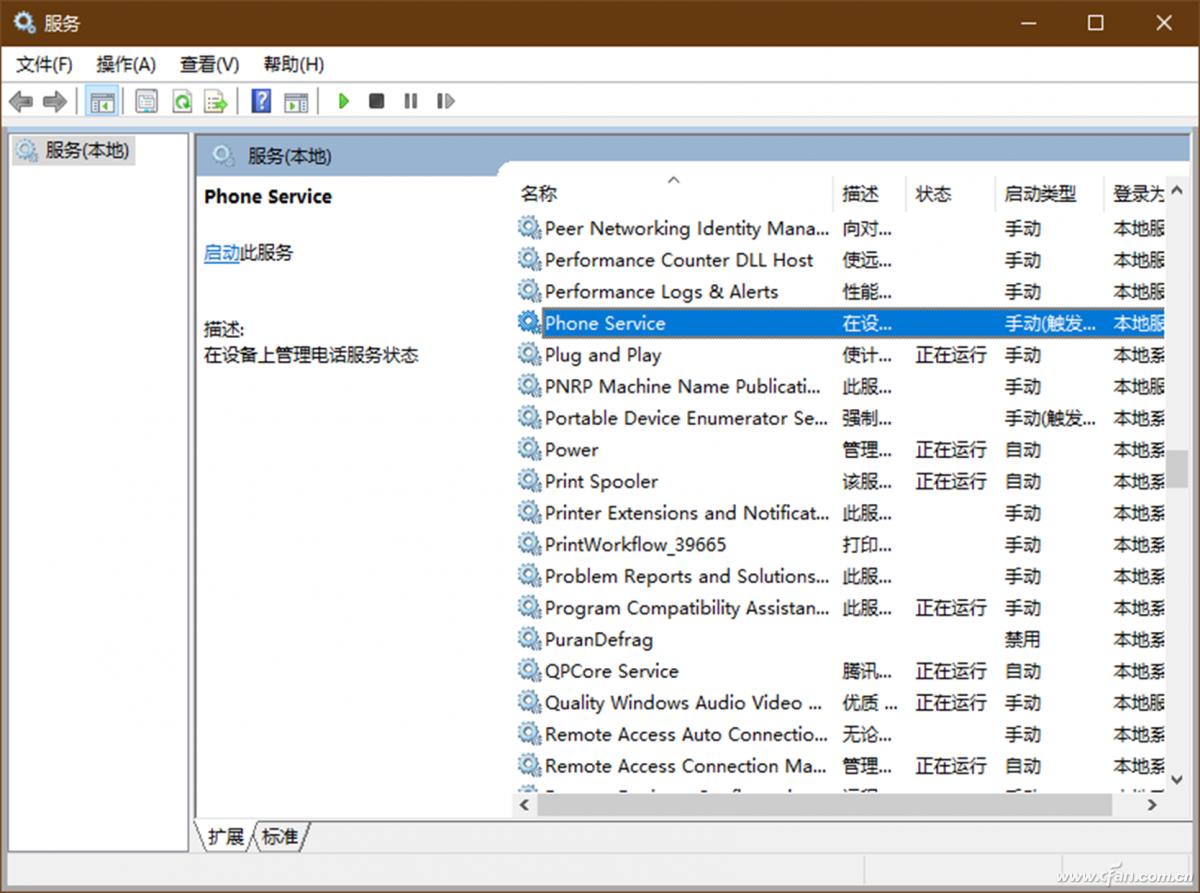Image resolution: width=1200 pixels, height=893 pixels.
Task: Click the gear icon beside PuranDefrag
Action: pos(529,638)
